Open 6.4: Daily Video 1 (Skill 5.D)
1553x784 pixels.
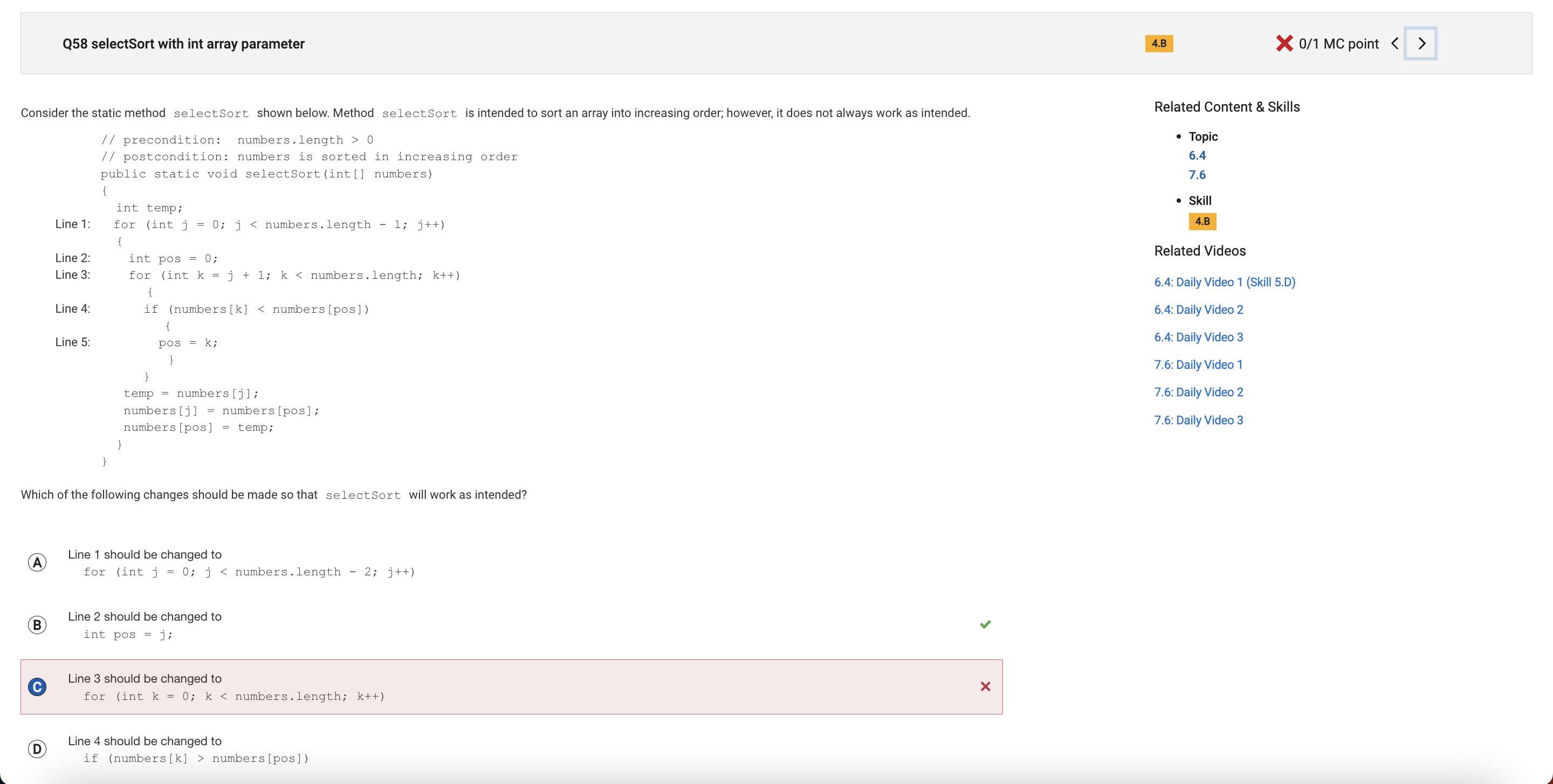pos(1225,282)
